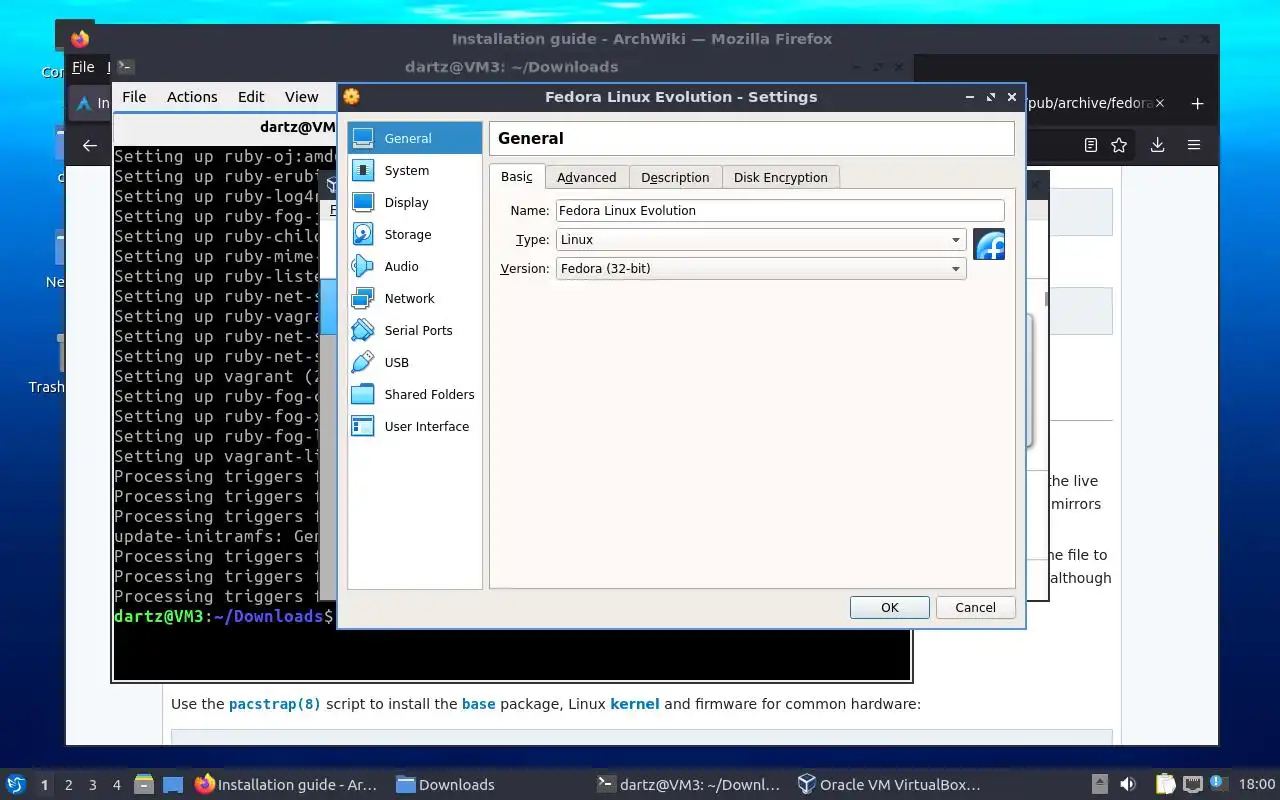Bookmark page with star icon in Firefox
Viewport: 1280px width, 800px height.
(x=1119, y=145)
